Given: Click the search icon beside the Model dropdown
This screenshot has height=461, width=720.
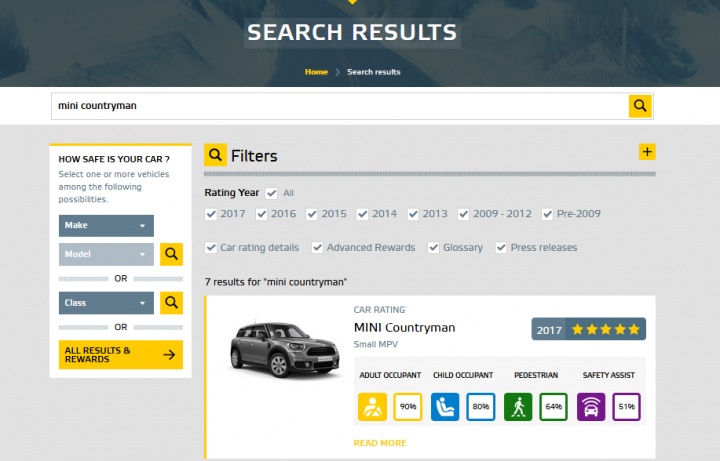Looking at the screenshot, I should tap(171, 254).
